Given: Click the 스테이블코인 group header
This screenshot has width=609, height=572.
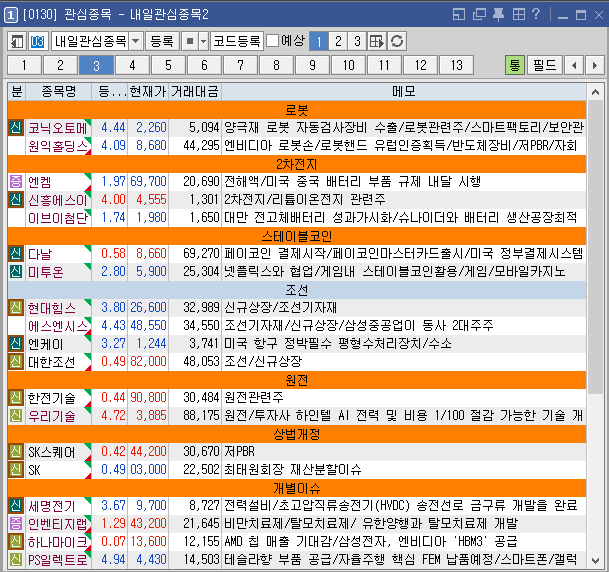Looking at the screenshot, I should click(x=297, y=236).
